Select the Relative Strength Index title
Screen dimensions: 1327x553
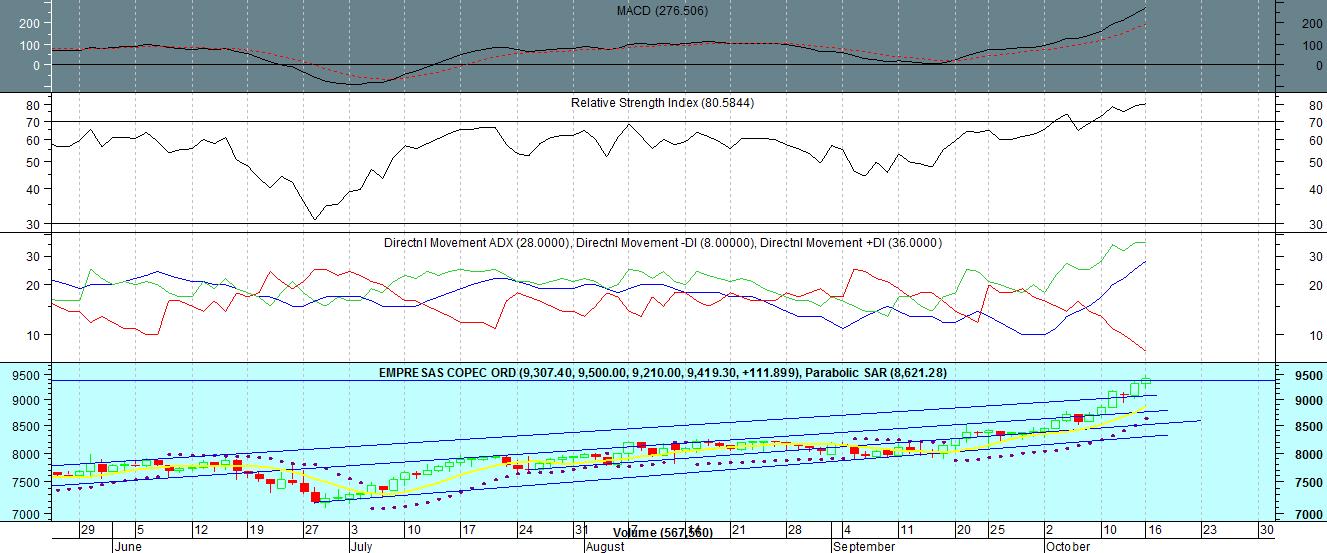tap(662, 103)
